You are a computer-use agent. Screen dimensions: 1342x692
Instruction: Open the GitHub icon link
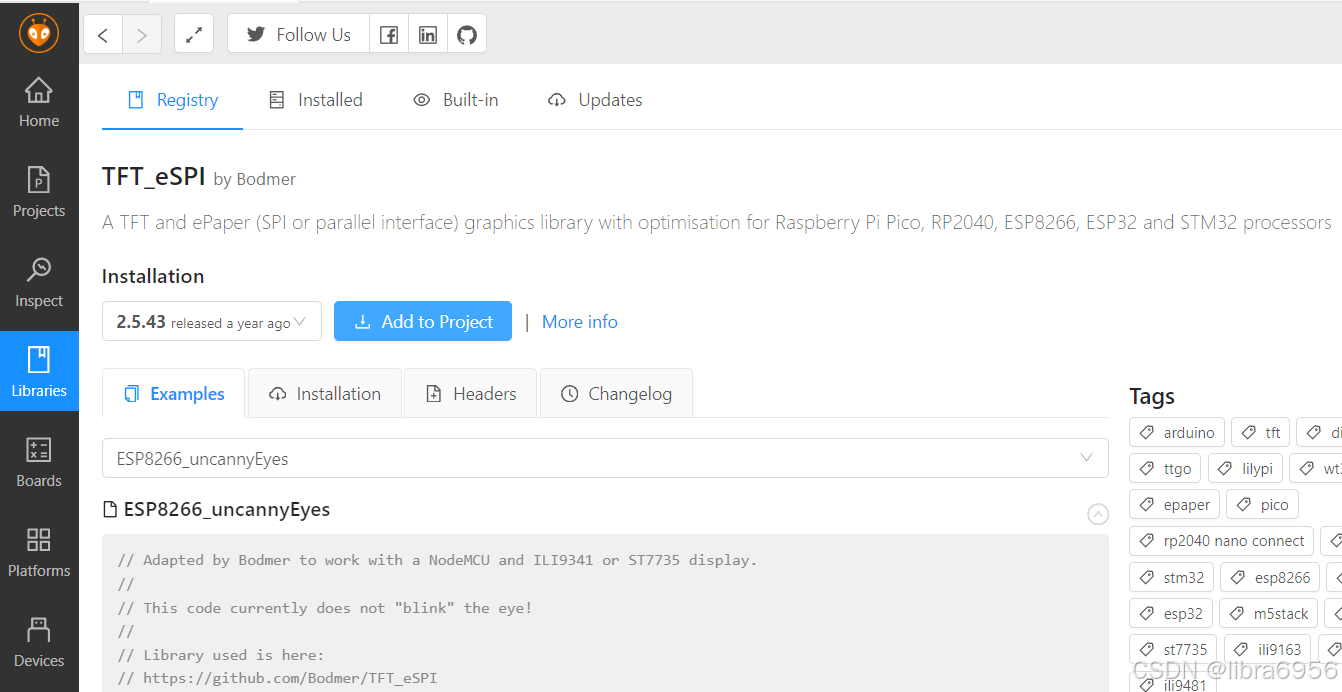pos(467,35)
